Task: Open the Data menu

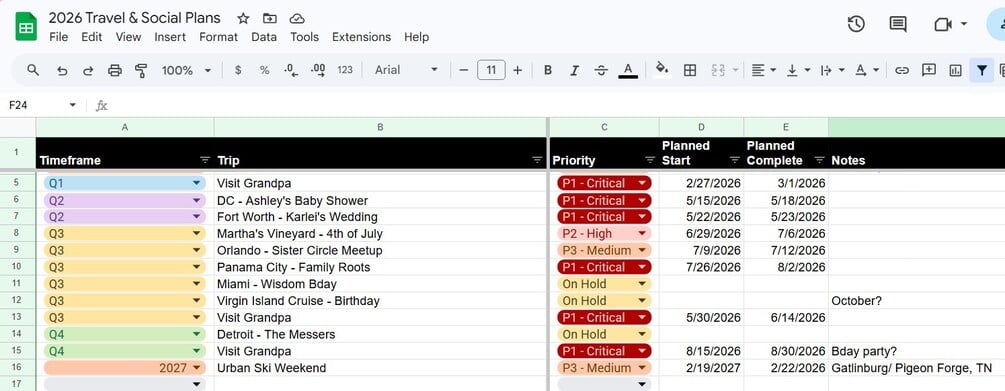Action: point(264,37)
